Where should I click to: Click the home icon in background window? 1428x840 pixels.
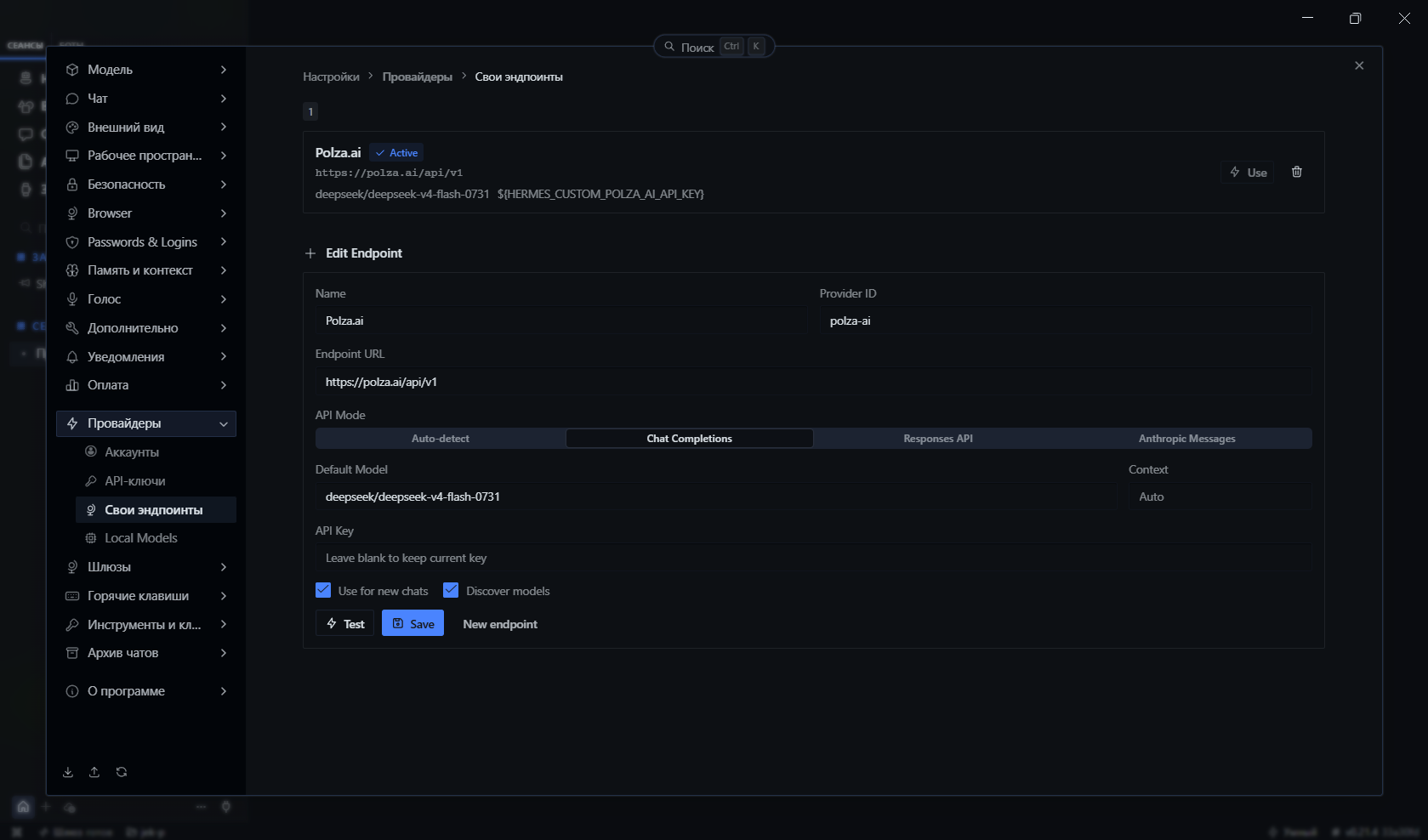(23, 807)
